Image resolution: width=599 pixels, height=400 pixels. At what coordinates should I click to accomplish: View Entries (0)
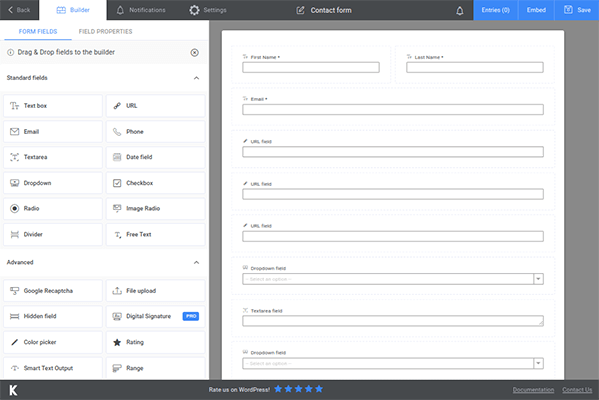(x=495, y=10)
